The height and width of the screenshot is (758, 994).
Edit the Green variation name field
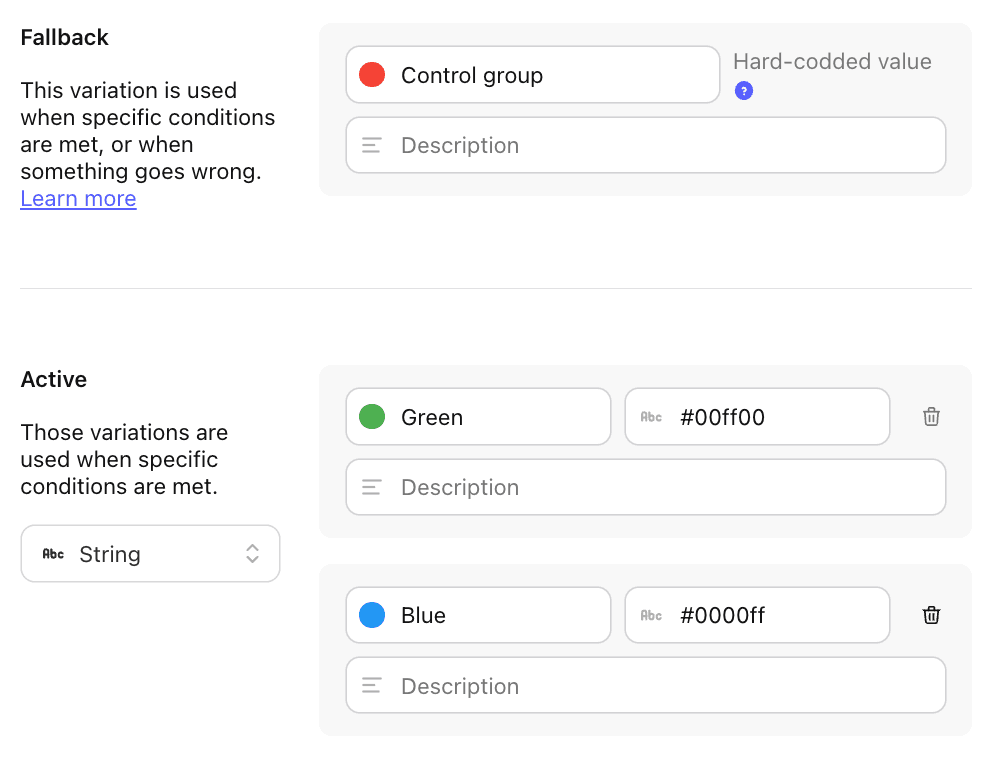coord(500,417)
